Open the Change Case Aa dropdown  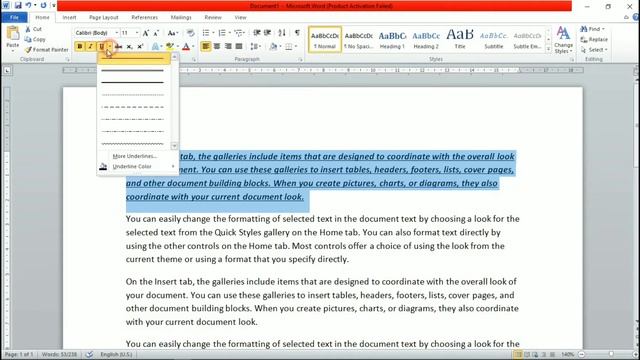pos(173,33)
